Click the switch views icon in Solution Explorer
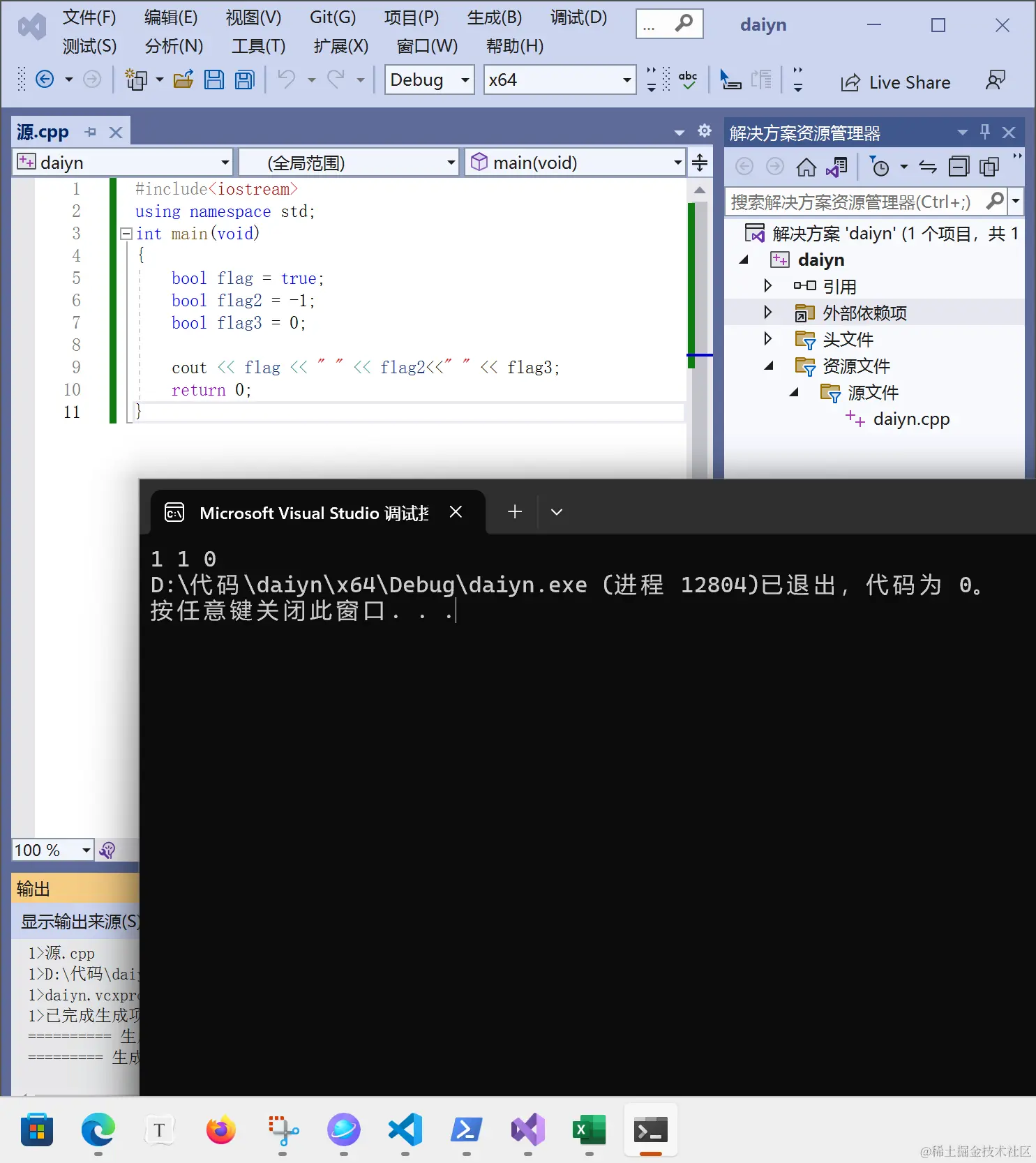 click(836, 167)
